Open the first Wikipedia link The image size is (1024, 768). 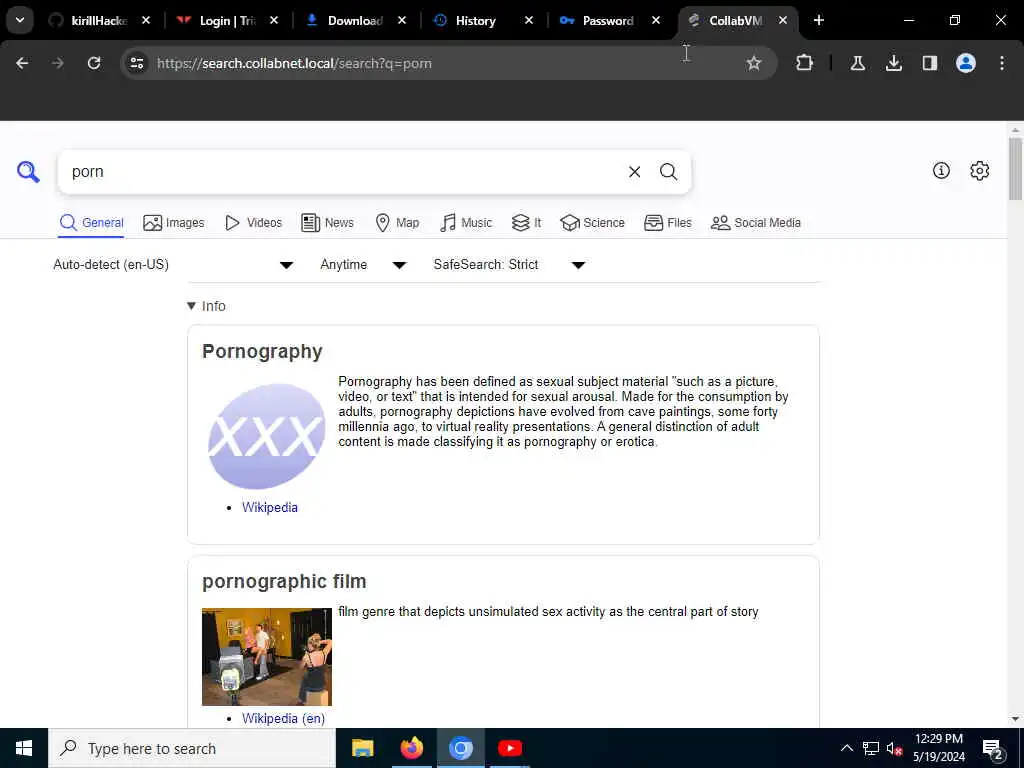tap(270, 507)
